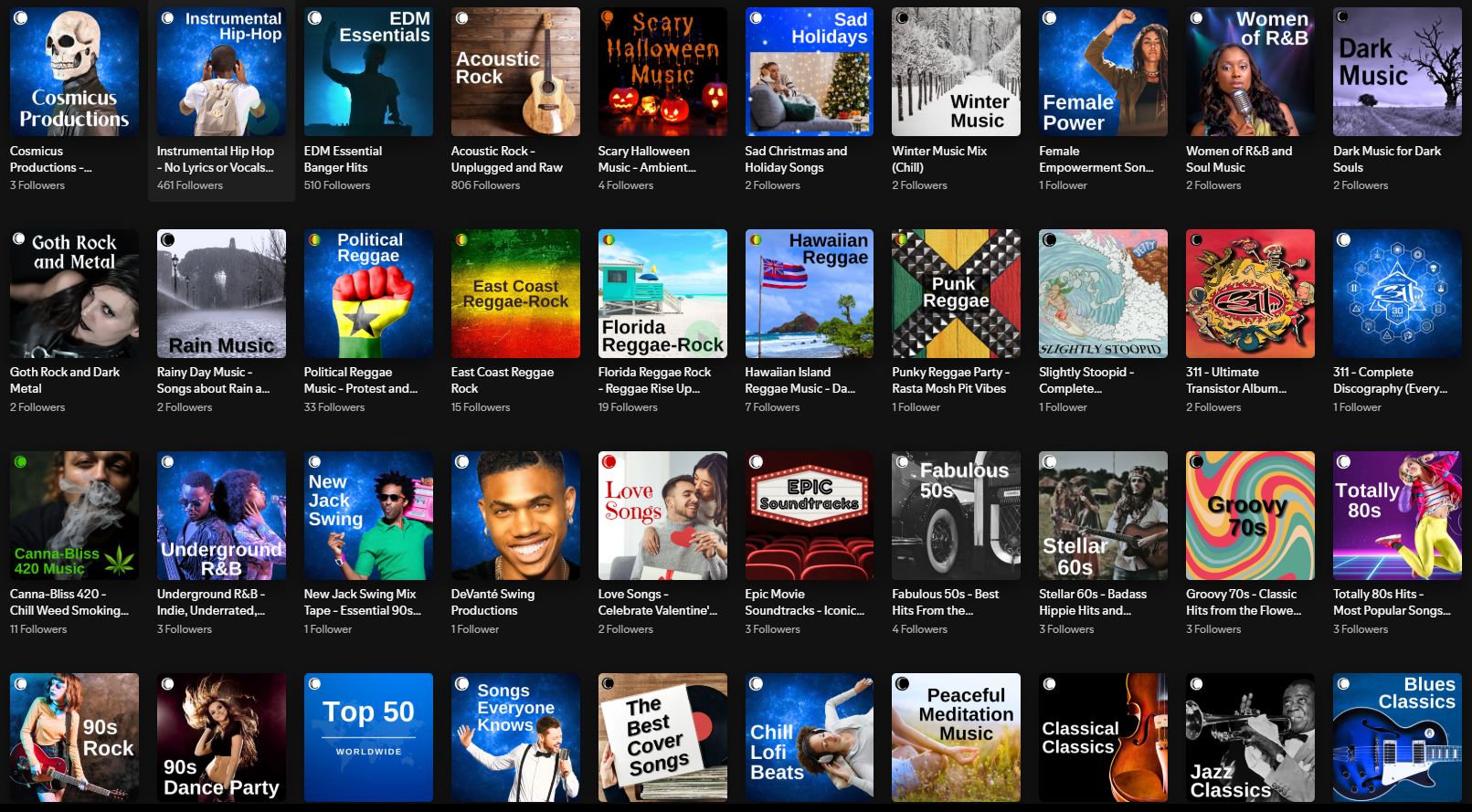Image resolution: width=1472 pixels, height=812 pixels.
Task: Open the Instrumental Hip-Hop playlist cover
Action: pos(221,72)
